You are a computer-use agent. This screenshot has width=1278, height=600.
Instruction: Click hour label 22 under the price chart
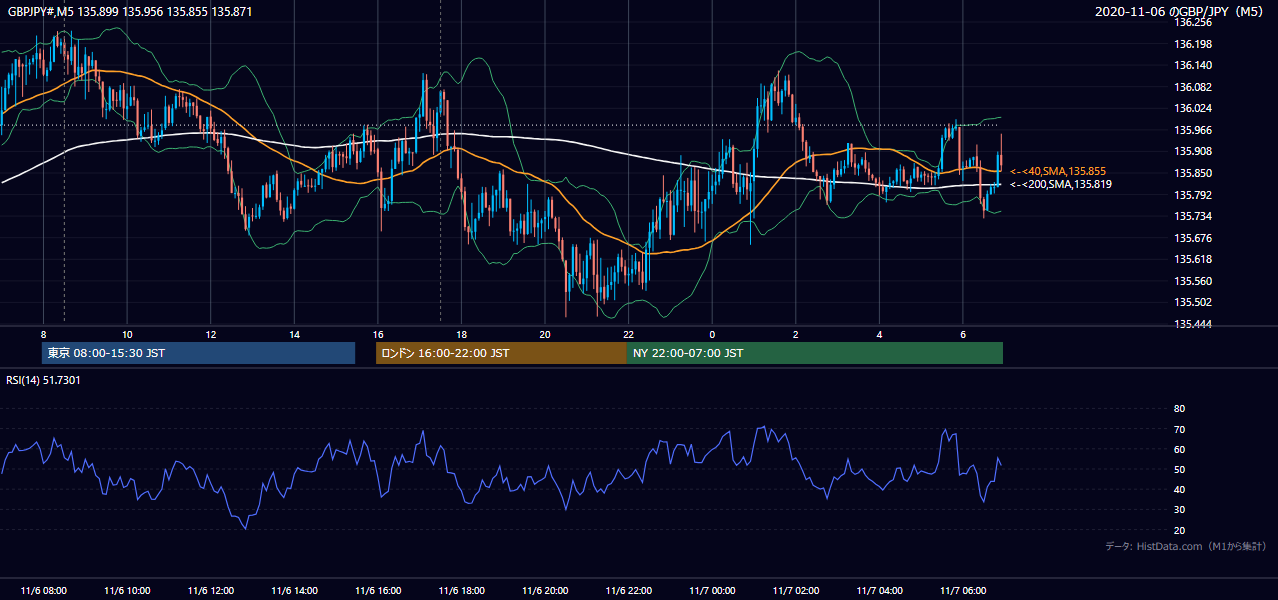coord(628,334)
